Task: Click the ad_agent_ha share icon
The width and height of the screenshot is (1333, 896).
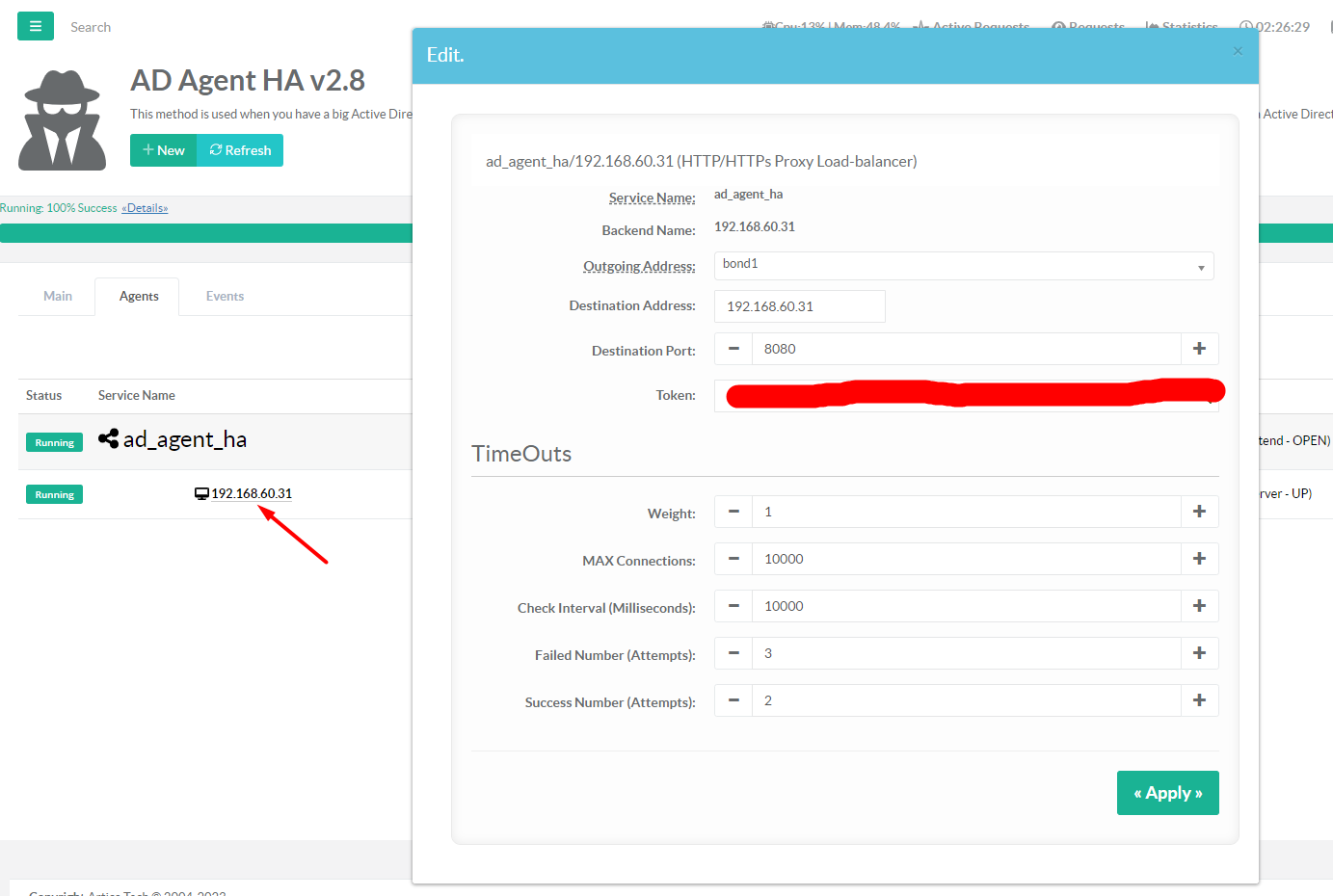Action: coord(109,439)
